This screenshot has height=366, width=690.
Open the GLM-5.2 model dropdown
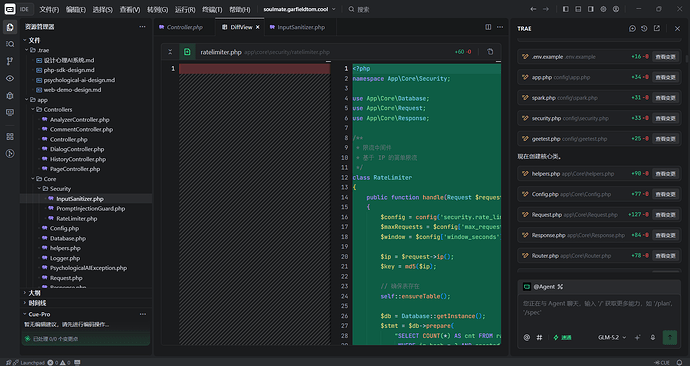coord(612,337)
